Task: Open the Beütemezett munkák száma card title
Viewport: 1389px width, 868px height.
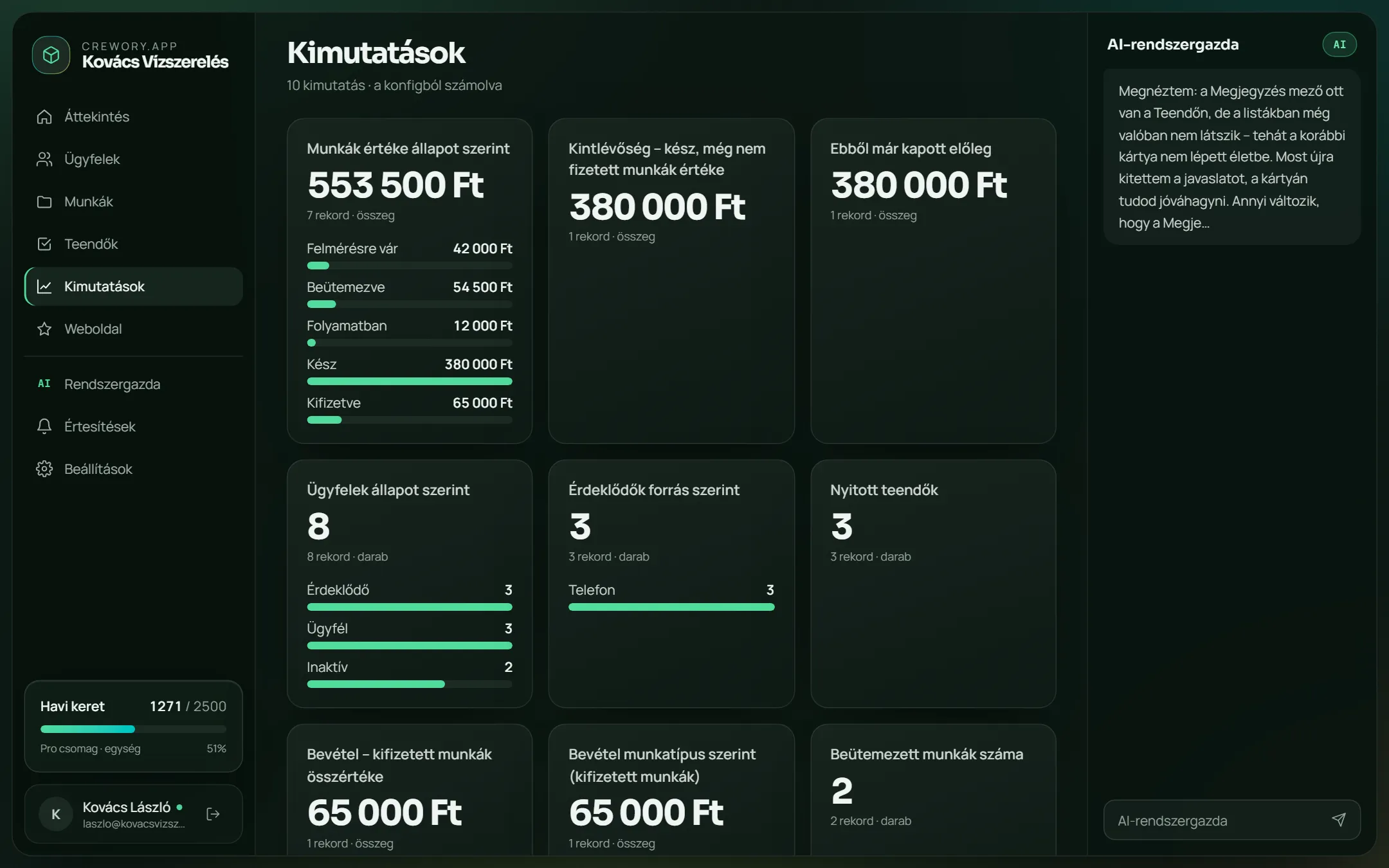Action: [927, 754]
